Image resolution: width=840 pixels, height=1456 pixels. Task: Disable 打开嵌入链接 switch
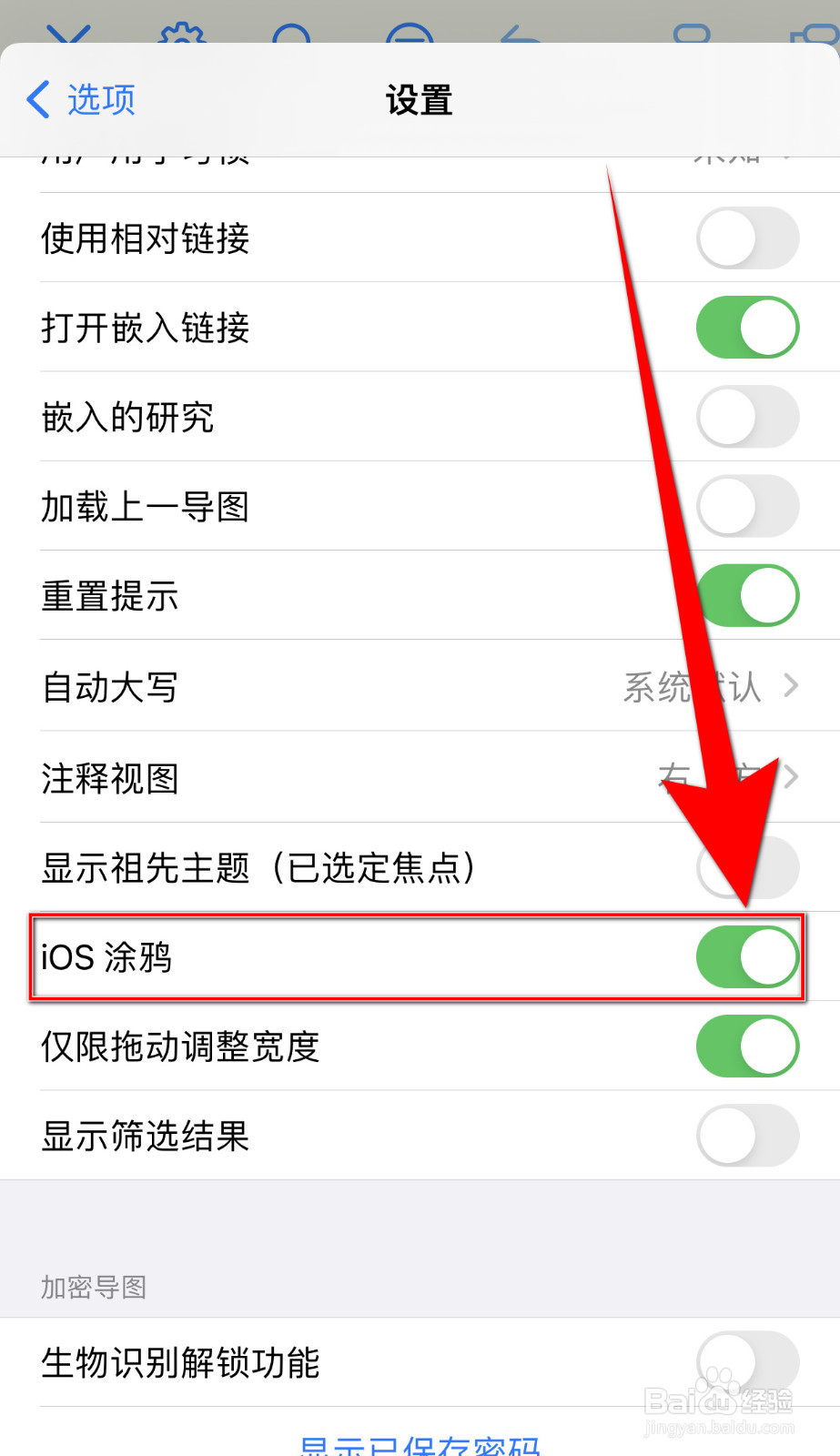pyautogui.click(x=748, y=328)
